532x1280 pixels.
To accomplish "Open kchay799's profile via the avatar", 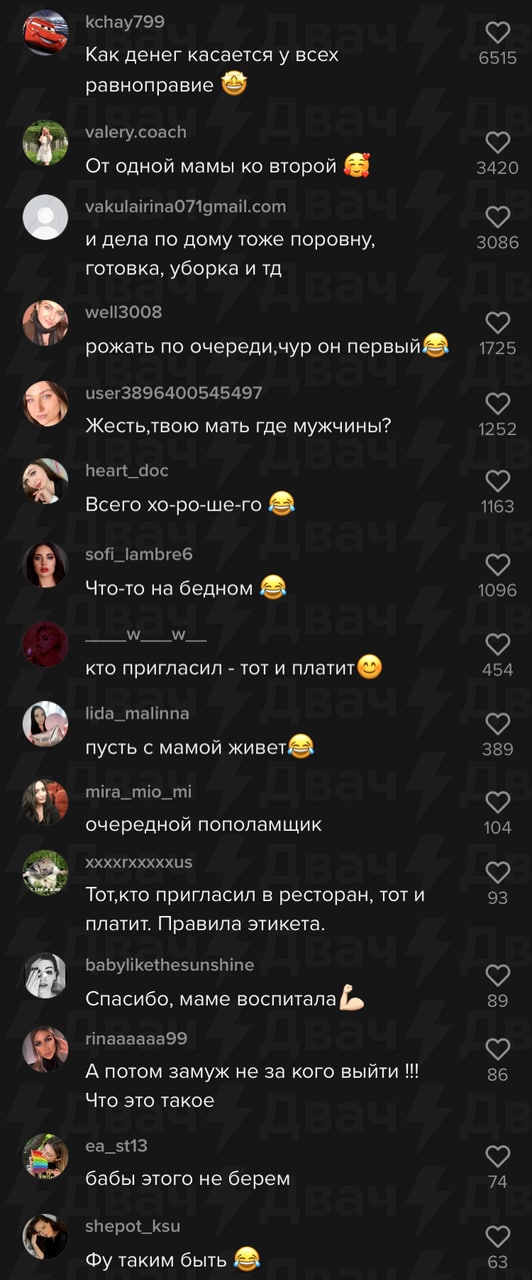I will [45, 32].
